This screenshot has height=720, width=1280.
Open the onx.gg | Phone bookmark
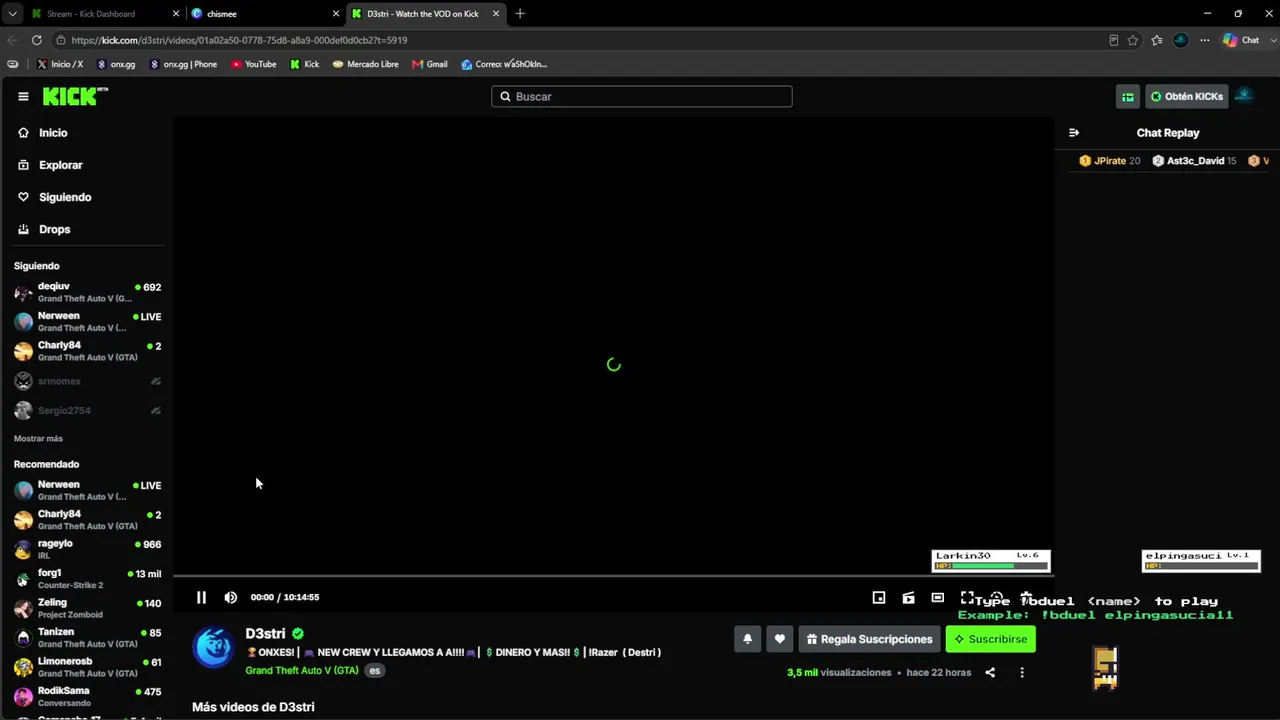point(183,64)
